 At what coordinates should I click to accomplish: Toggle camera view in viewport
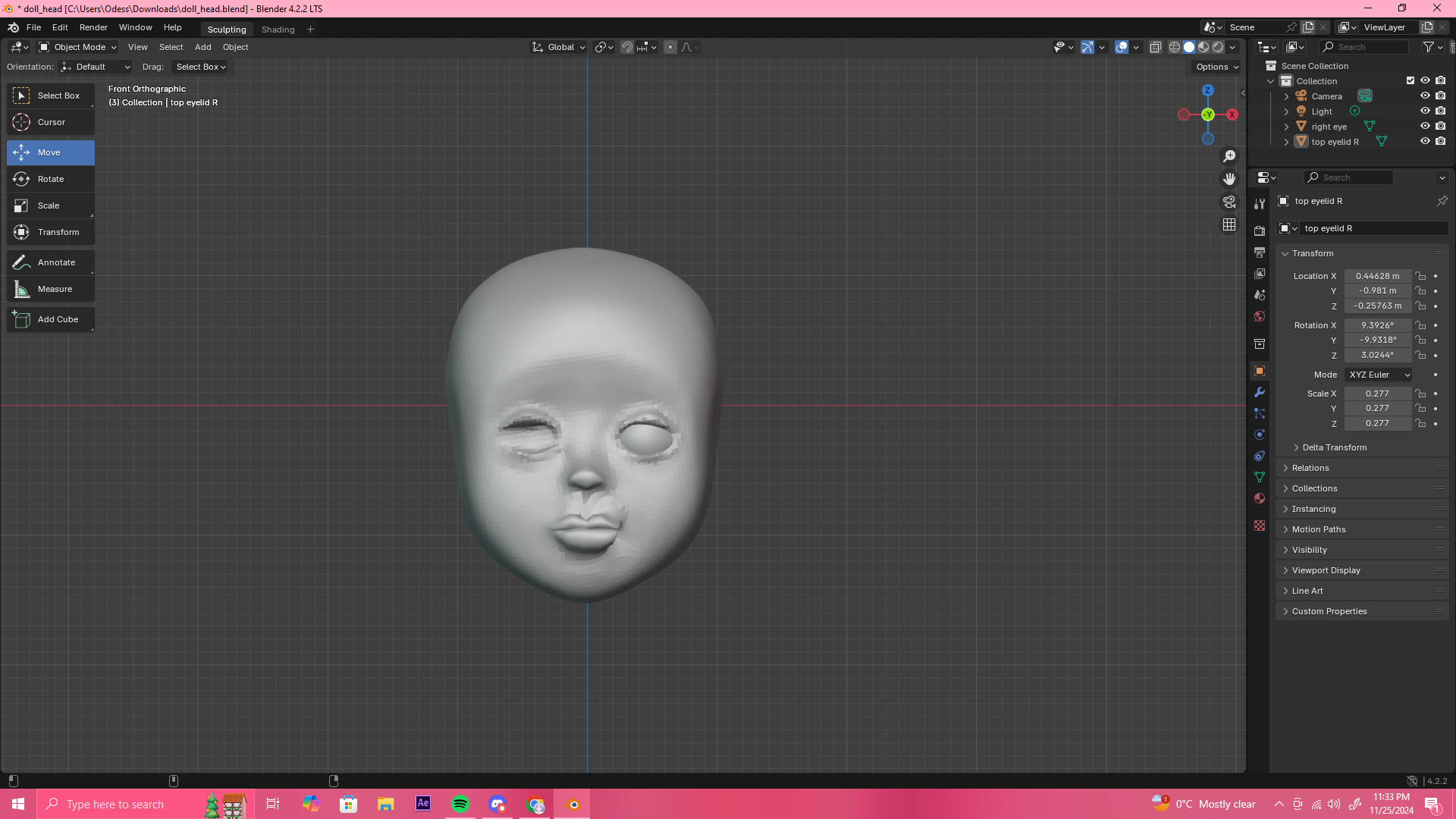click(1229, 202)
